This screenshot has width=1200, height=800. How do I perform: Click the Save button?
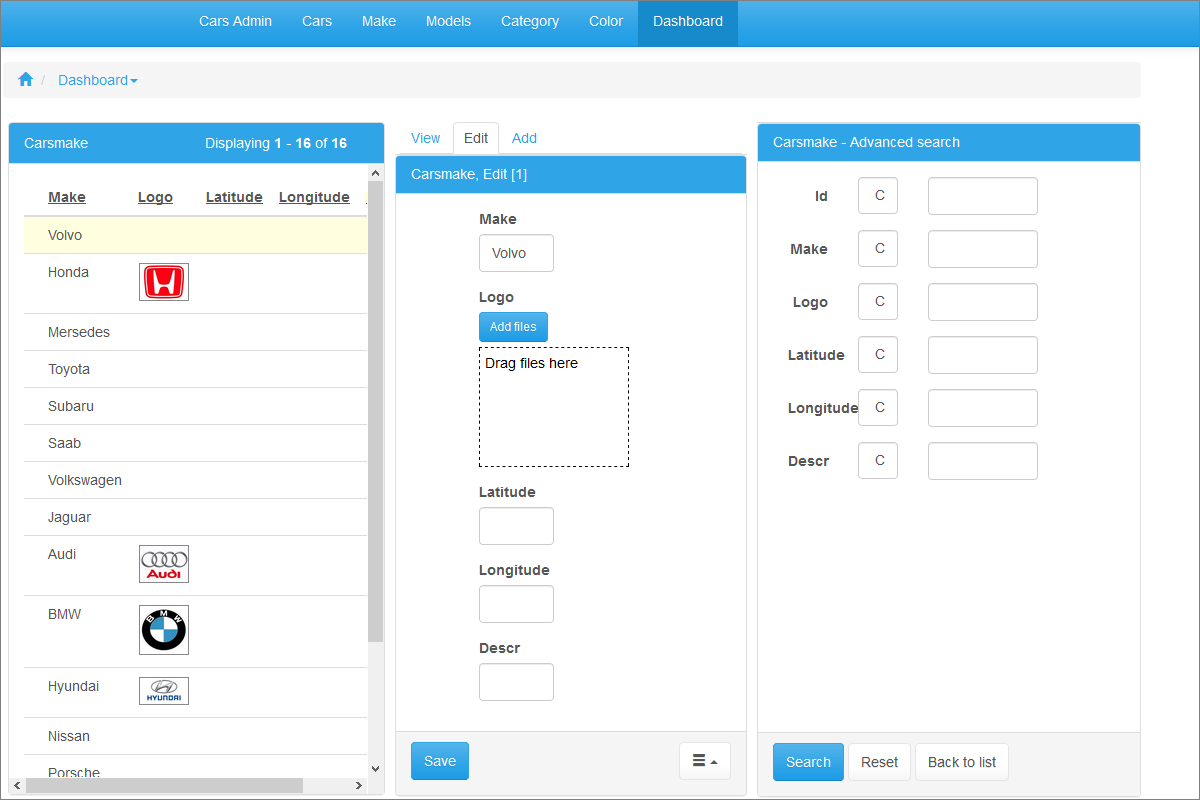coord(439,760)
